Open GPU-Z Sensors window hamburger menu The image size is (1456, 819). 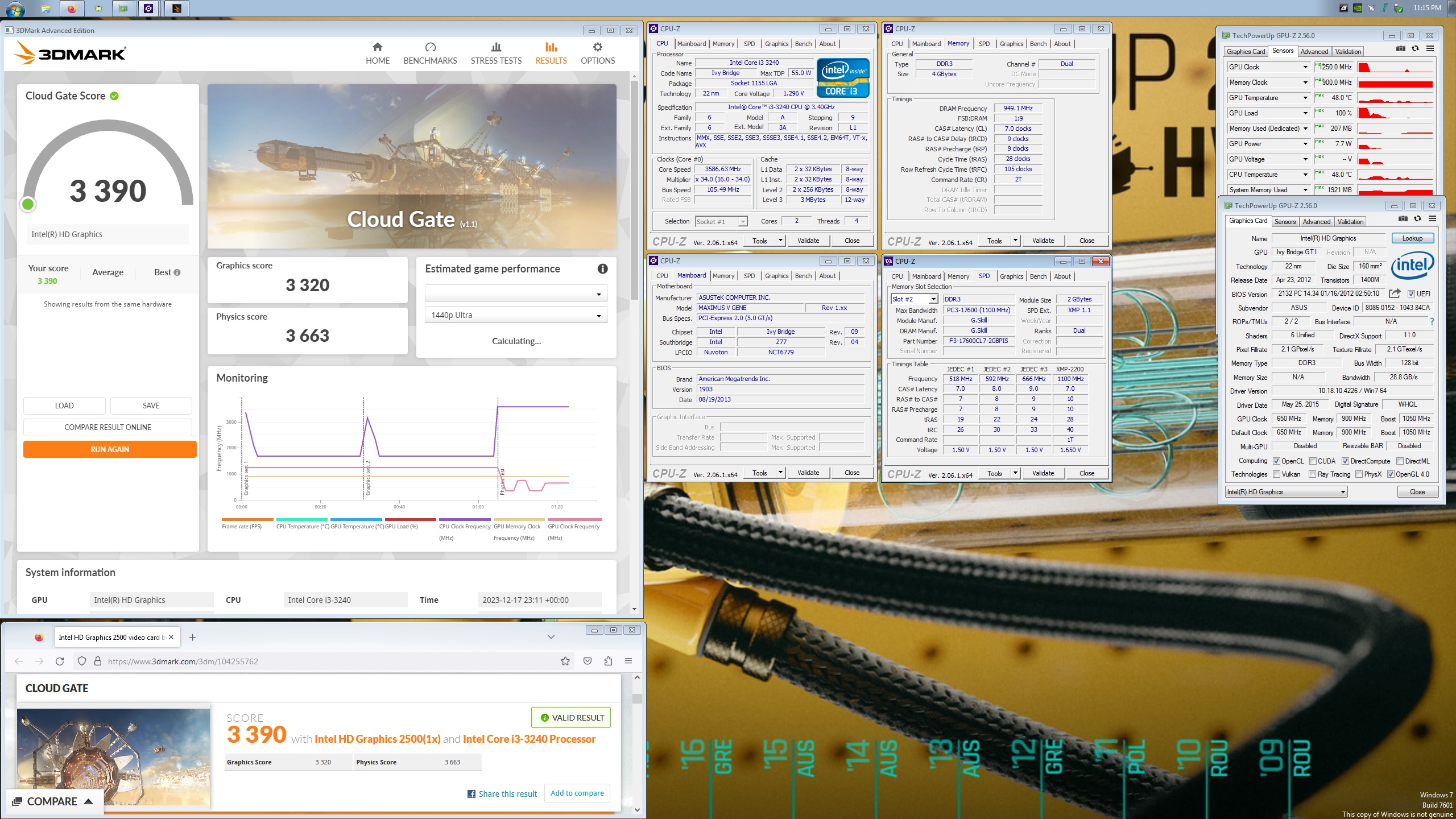[1430, 49]
